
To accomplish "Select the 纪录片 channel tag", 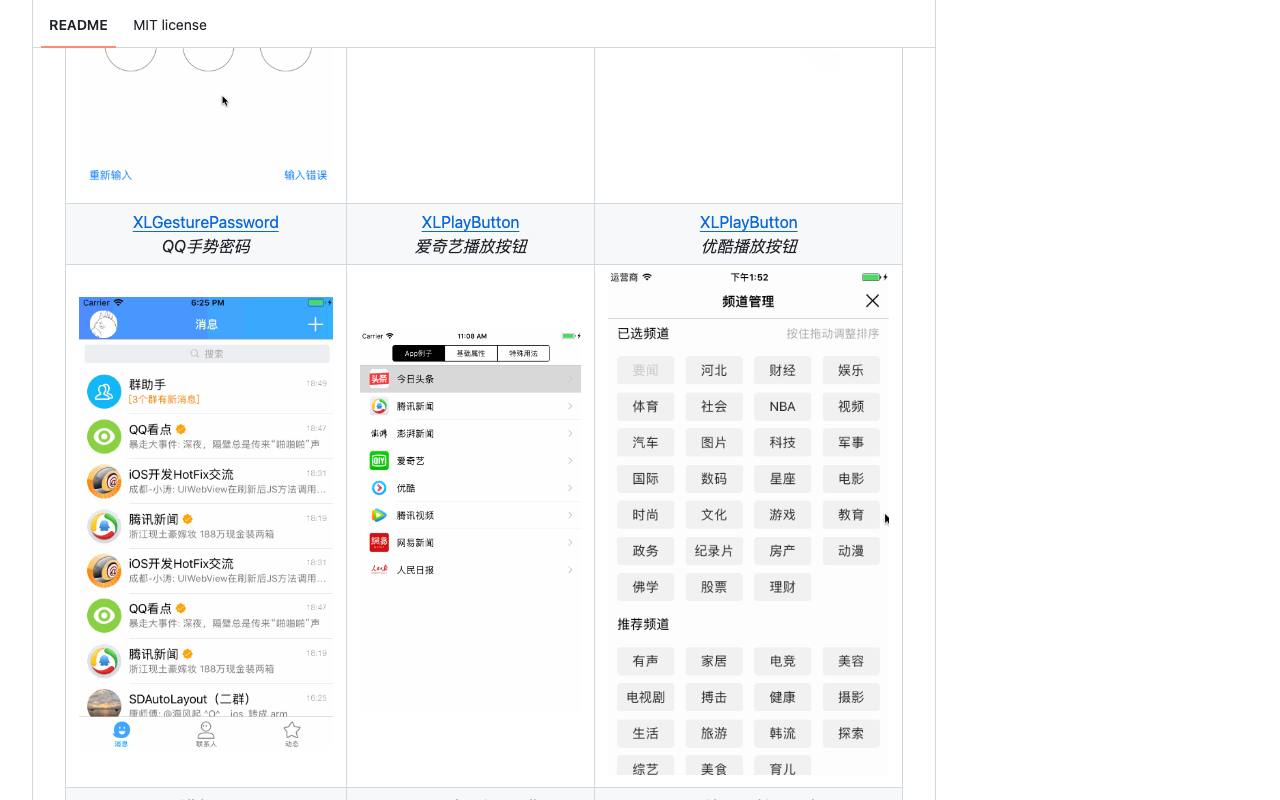I will pos(714,551).
